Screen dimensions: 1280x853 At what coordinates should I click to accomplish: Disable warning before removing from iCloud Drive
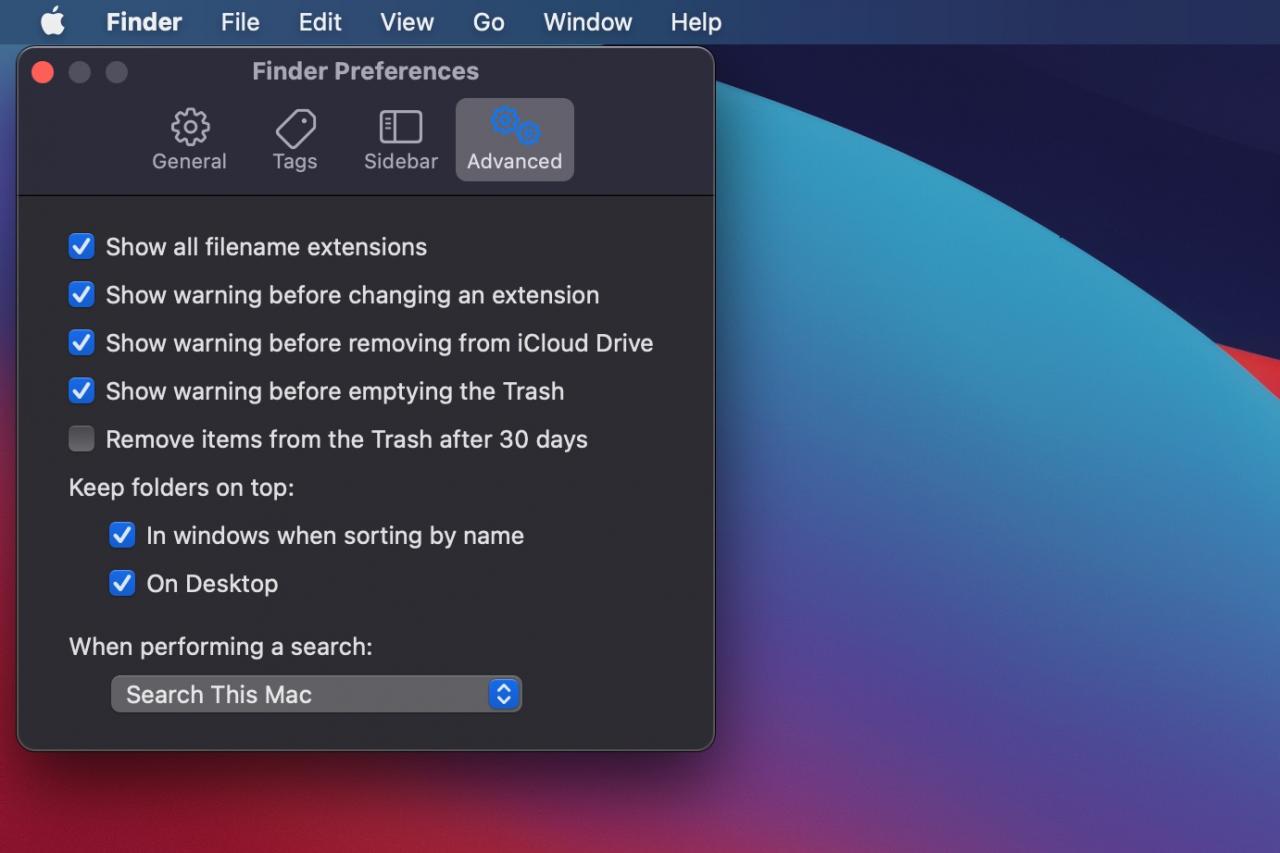point(81,342)
